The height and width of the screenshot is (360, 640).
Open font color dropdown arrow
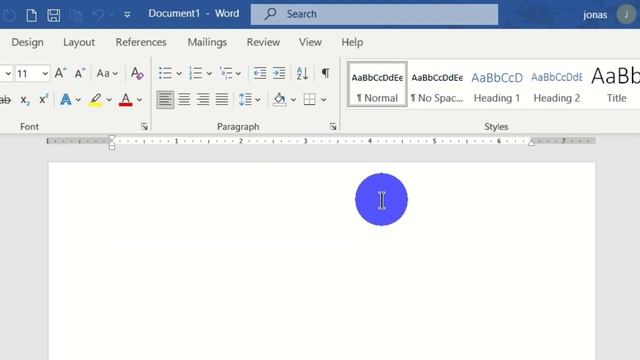click(139, 100)
